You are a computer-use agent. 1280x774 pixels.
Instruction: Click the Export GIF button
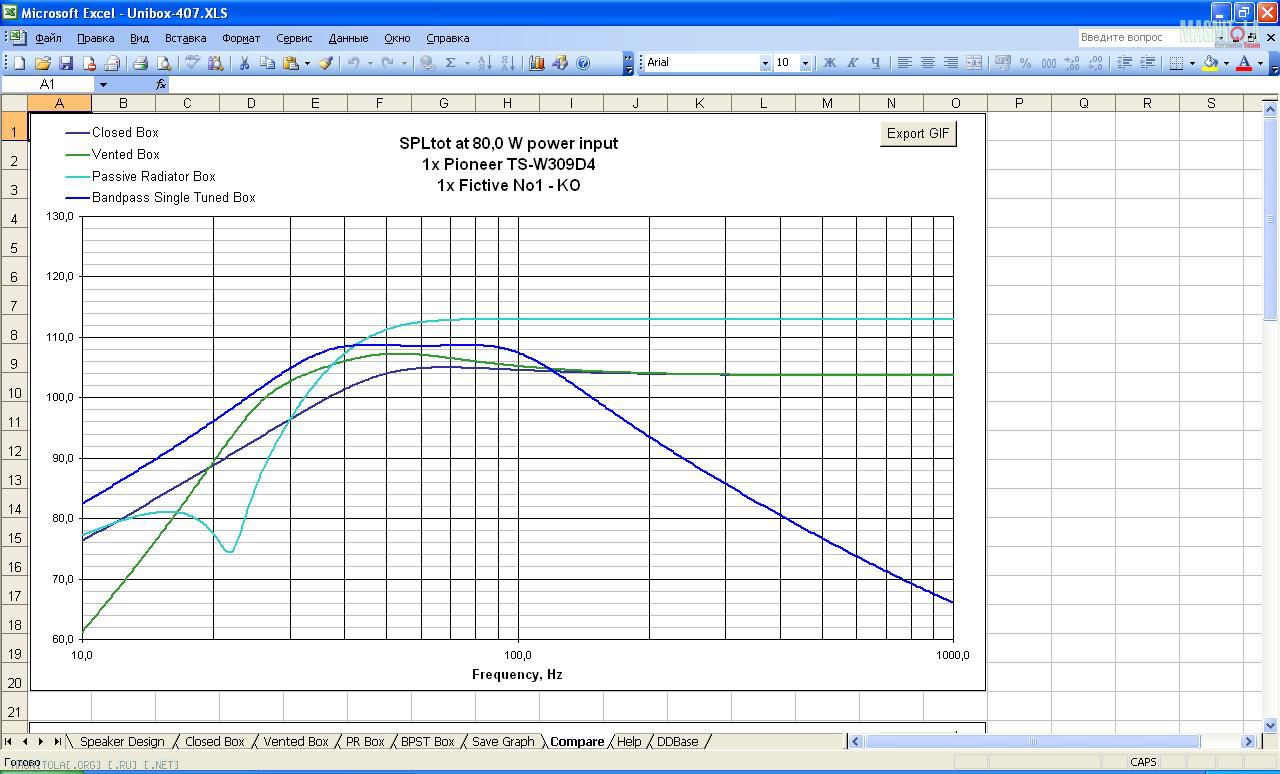point(918,133)
